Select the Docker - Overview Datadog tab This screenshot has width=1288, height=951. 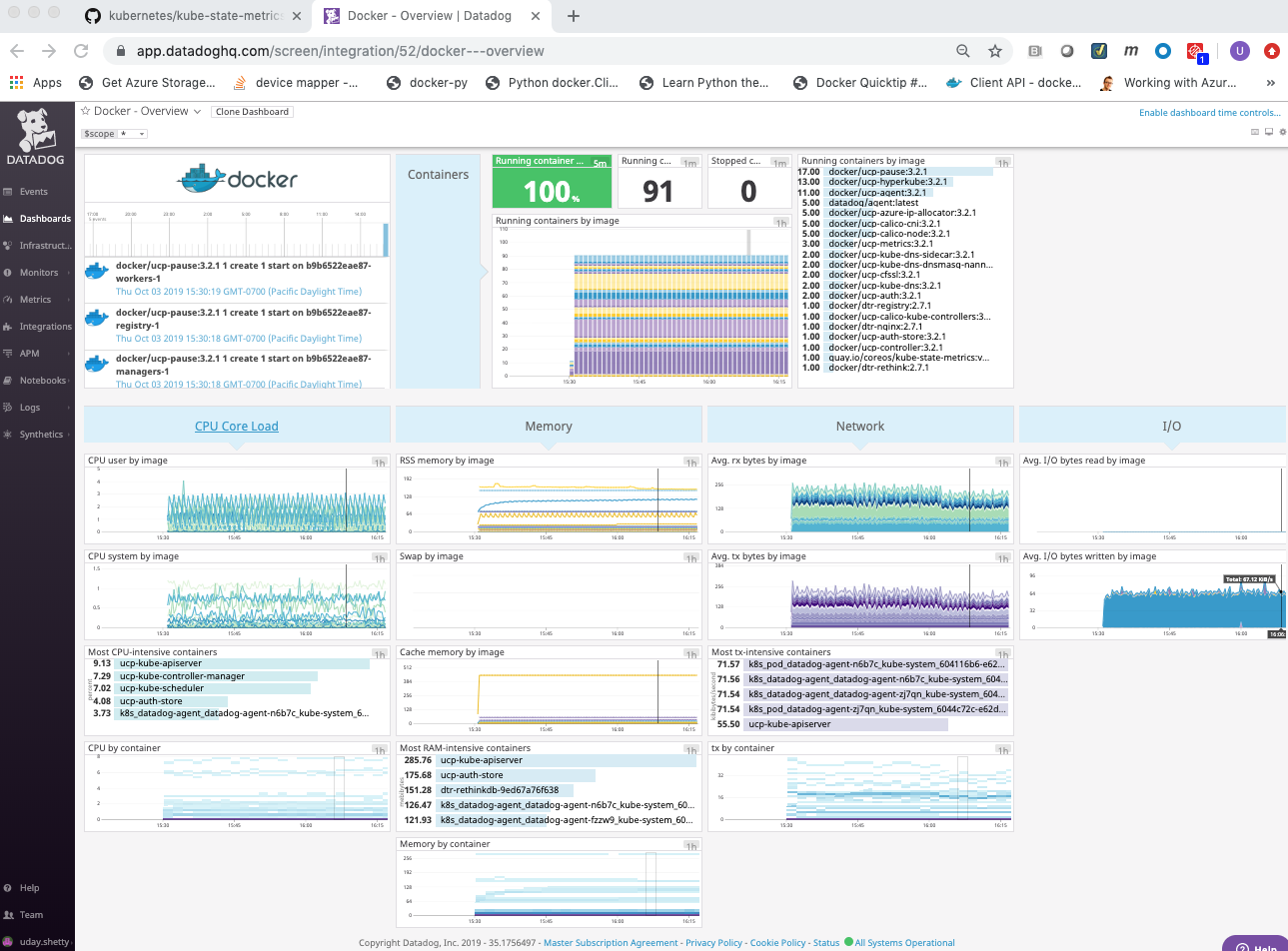tap(432, 16)
